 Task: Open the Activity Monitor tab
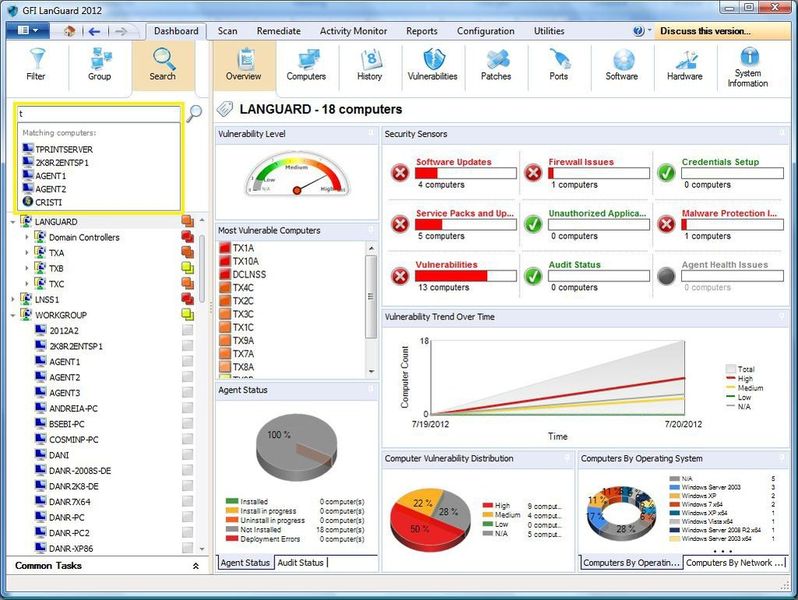click(353, 31)
